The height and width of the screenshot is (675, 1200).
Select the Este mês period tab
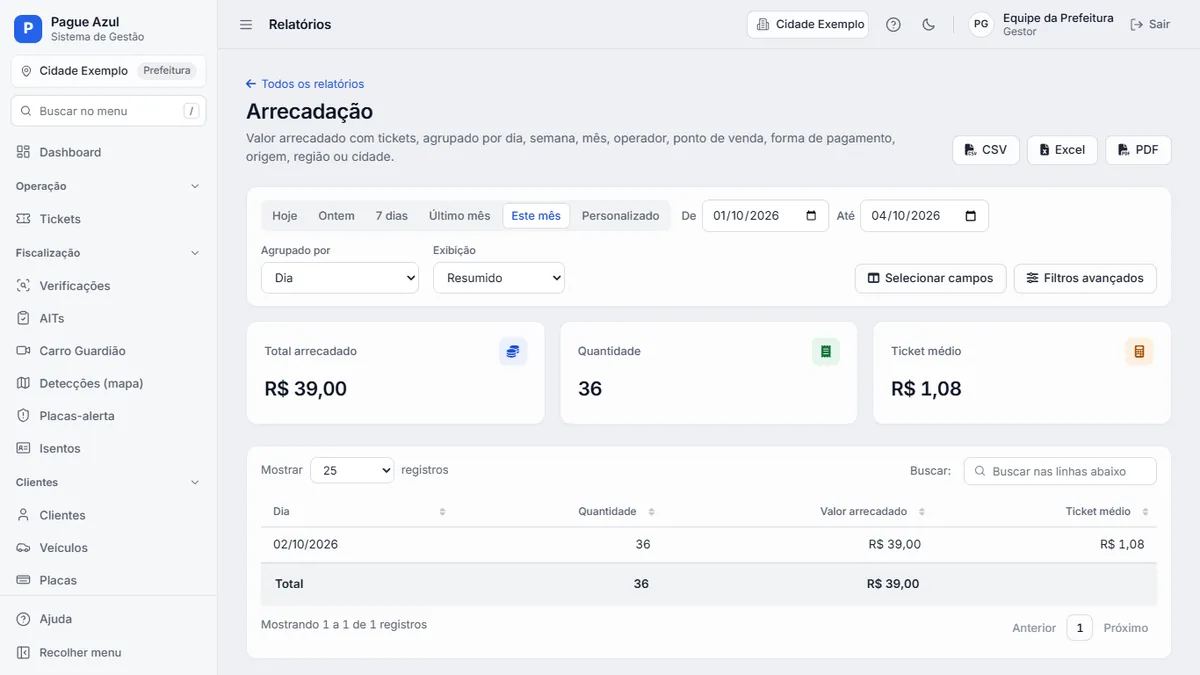point(536,216)
